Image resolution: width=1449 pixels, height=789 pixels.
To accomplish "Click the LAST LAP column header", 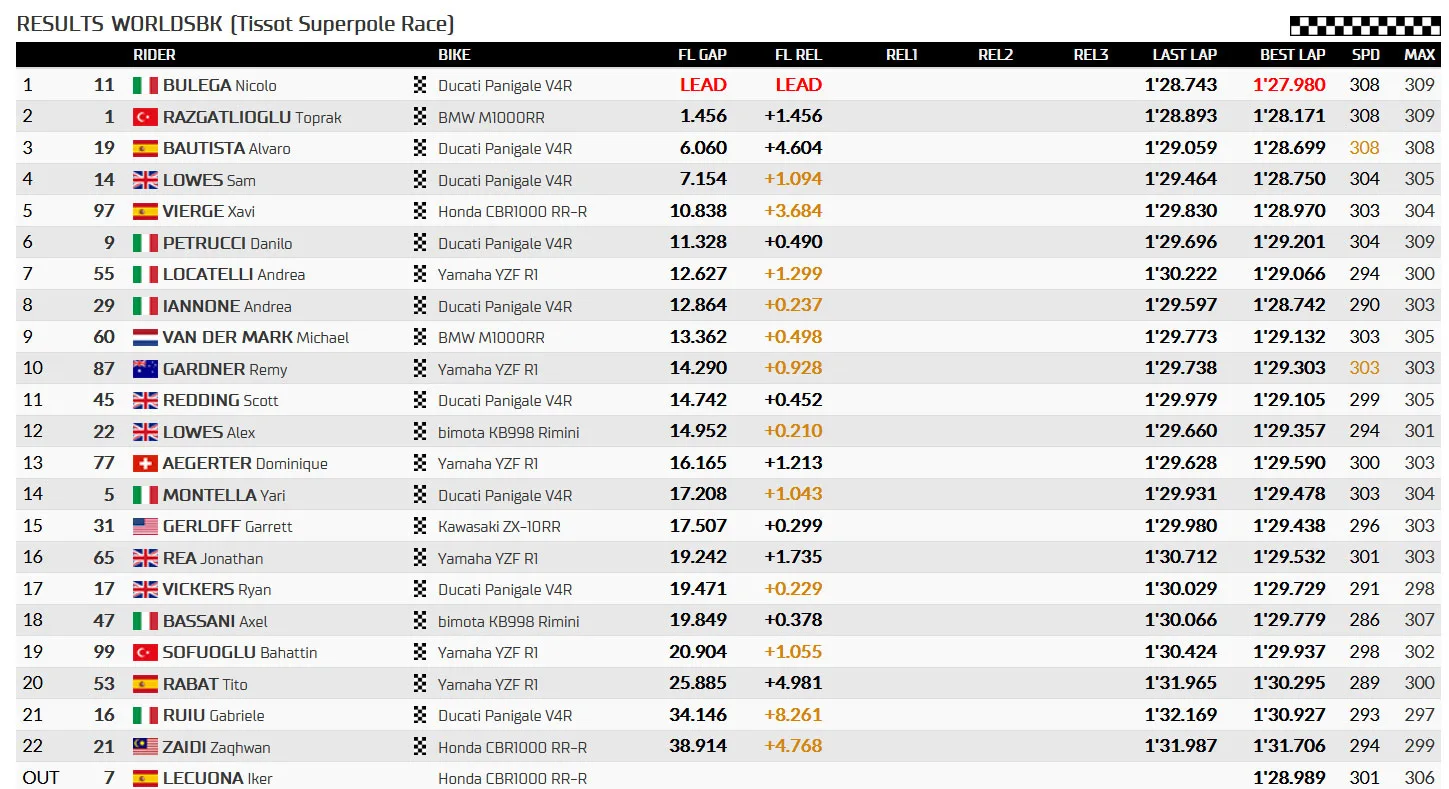I will [x=1185, y=55].
